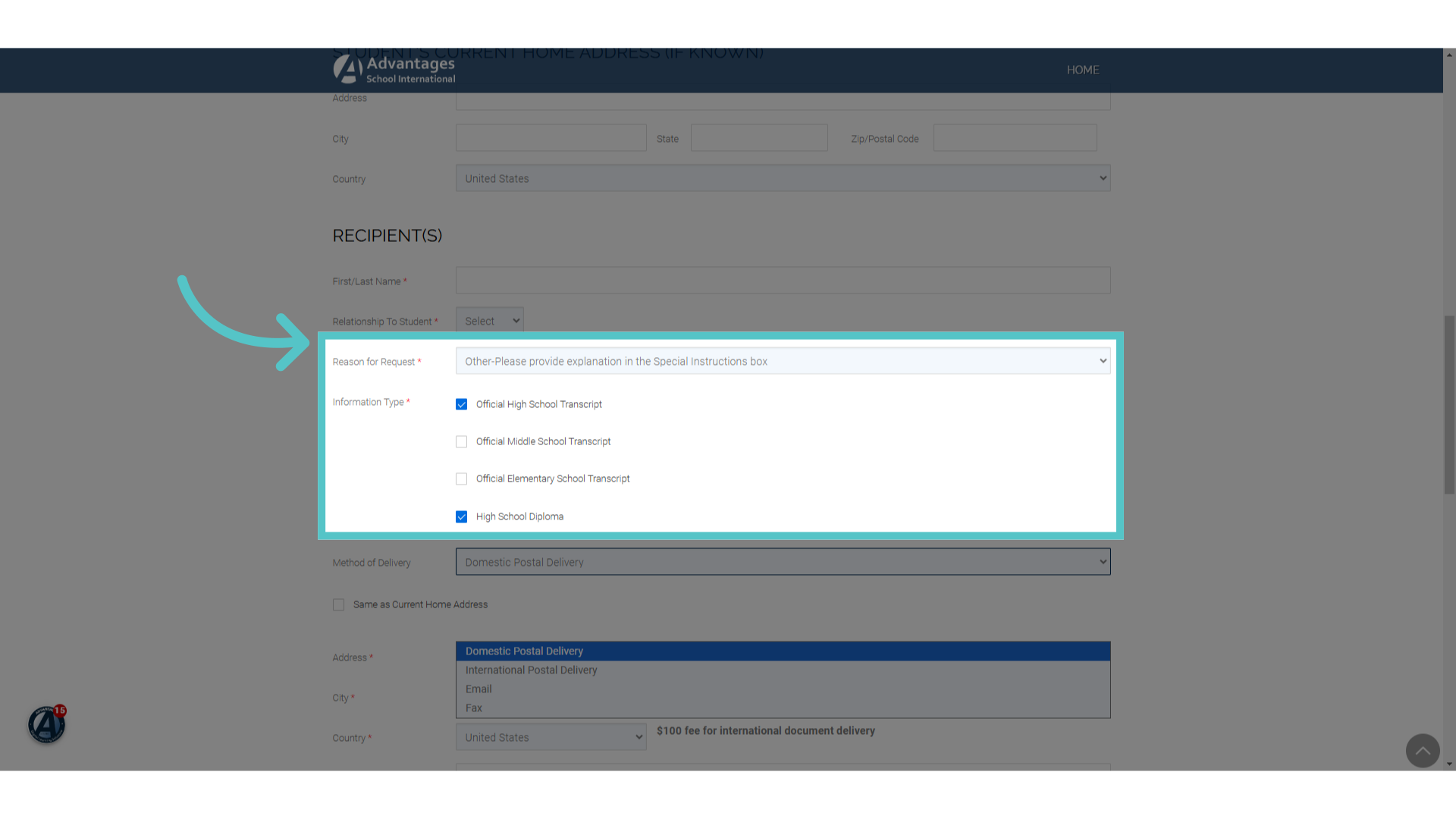
Task: Click the scrollbar up arrow
Action: [1449, 55]
